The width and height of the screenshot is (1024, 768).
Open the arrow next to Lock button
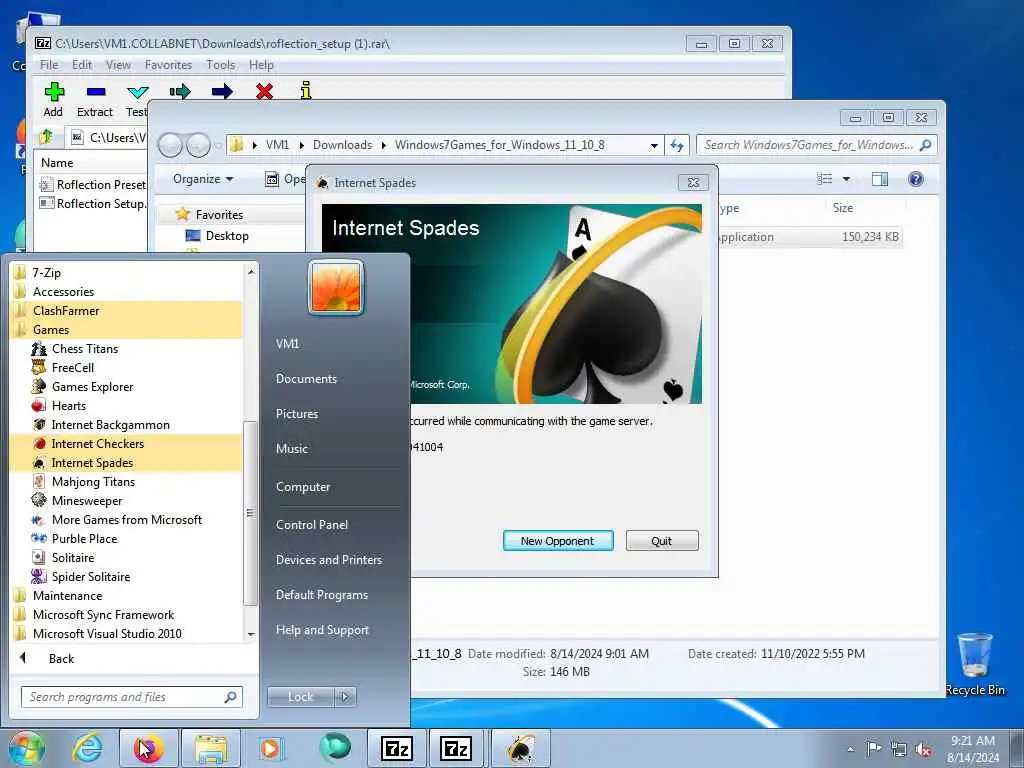pos(345,697)
